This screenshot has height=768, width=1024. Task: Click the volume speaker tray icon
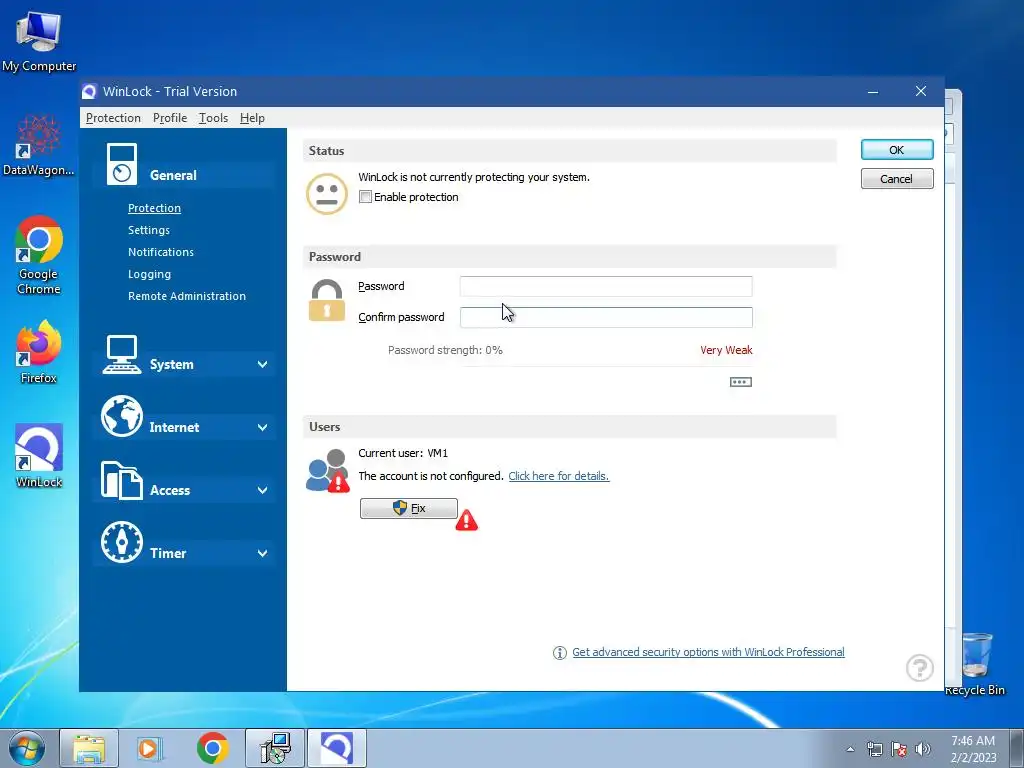923,749
